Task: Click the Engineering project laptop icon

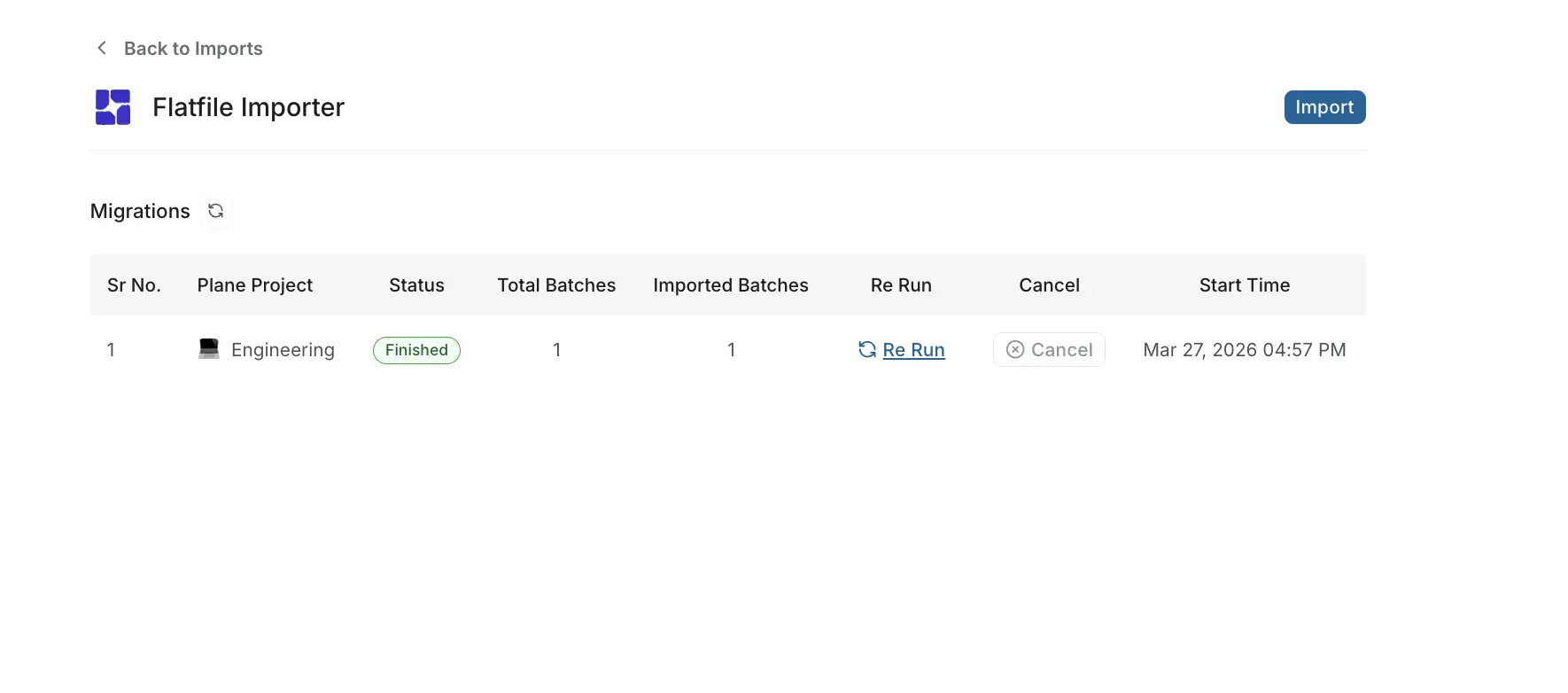Action: tap(209, 349)
